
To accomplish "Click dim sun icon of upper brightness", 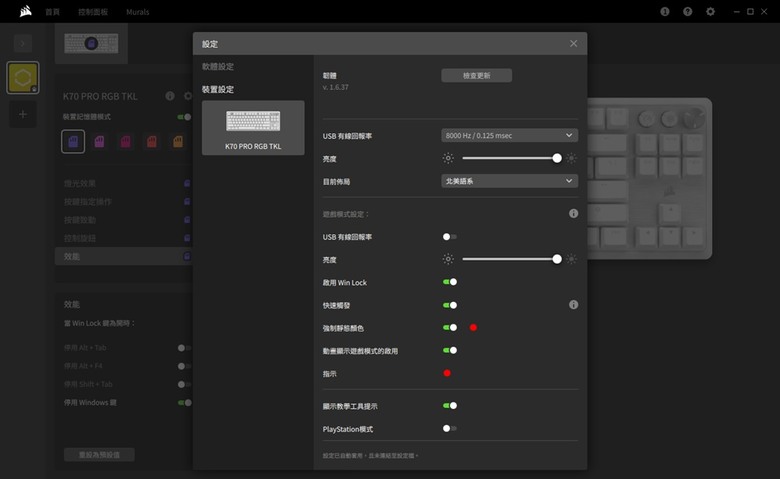I will 448,158.
